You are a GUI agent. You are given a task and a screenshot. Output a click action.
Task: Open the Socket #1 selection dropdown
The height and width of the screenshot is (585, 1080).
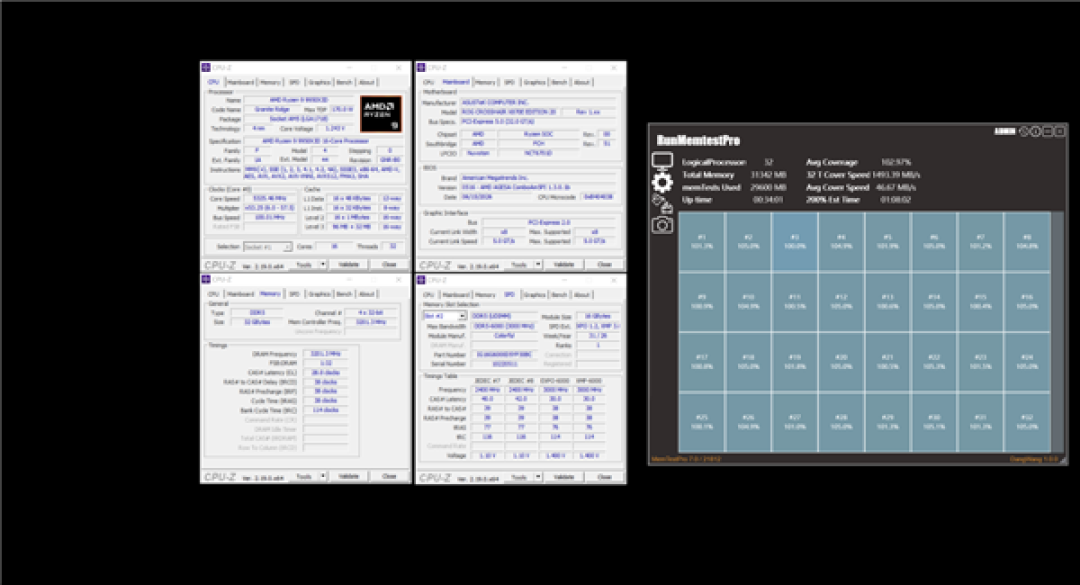pos(267,247)
